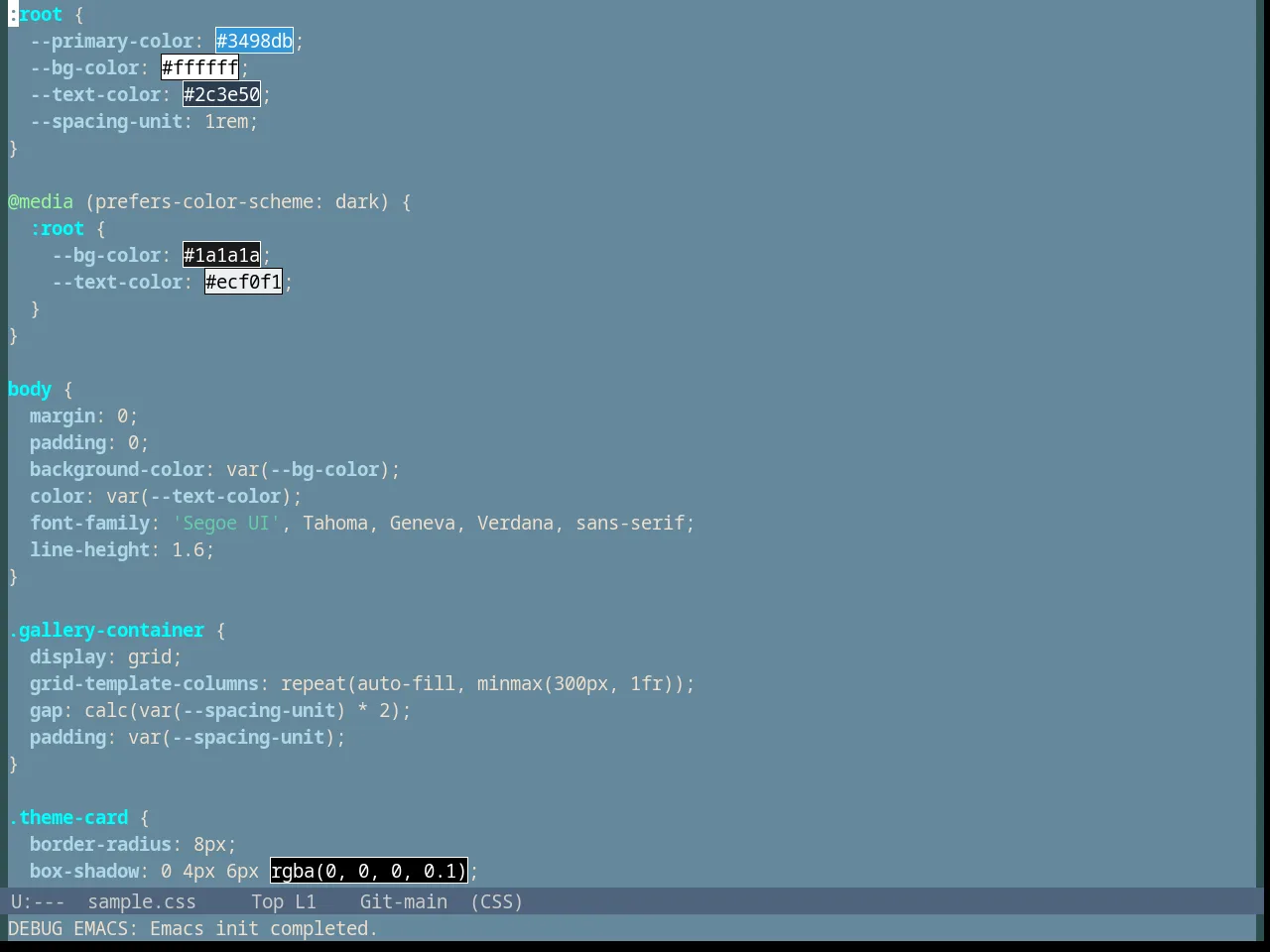Click the grid value
Viewport: 1270px width, 952px height.
150,656
